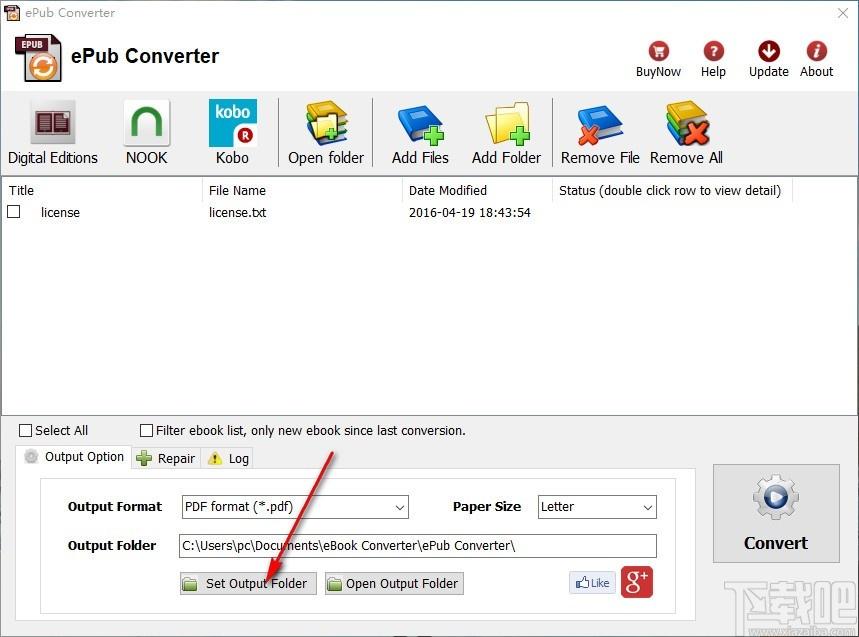Image resolution: width=859 pixels, height=637 pixels.
Task: Click the Open folder toolbar icon
Action: click(326, 132)
